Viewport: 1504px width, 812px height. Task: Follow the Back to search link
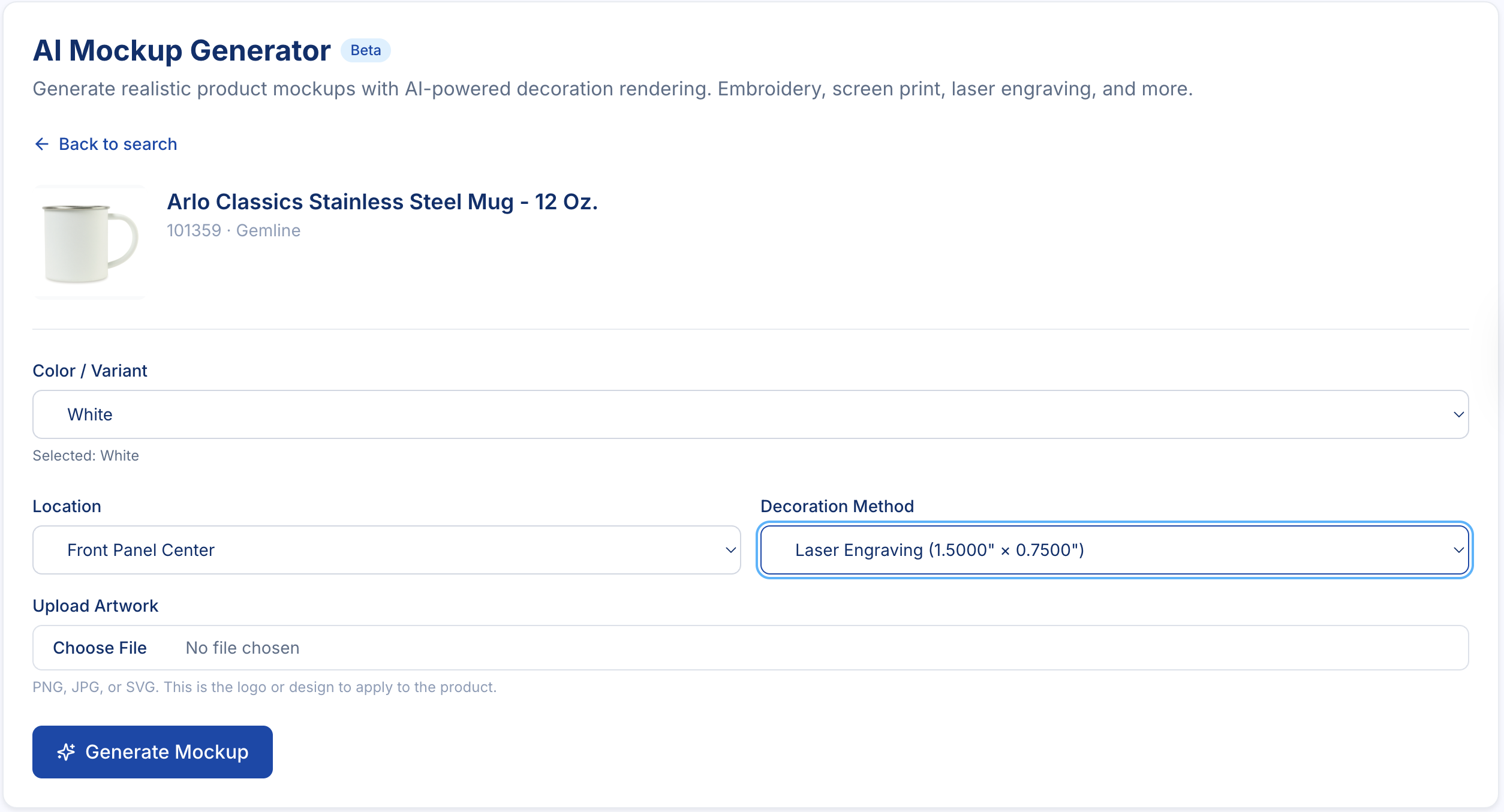click(118, 144)
